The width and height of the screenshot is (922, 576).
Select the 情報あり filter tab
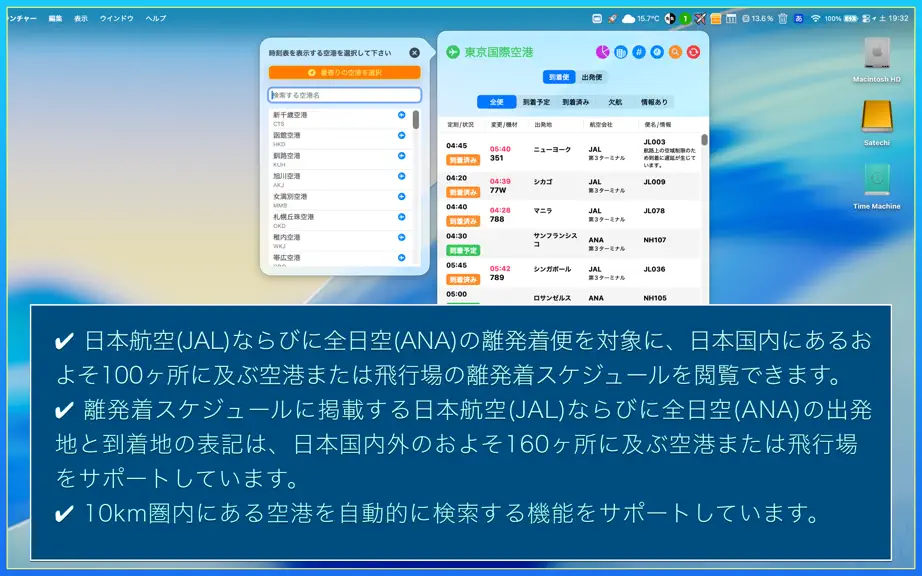pyautogui.click(x=654, y=102)
